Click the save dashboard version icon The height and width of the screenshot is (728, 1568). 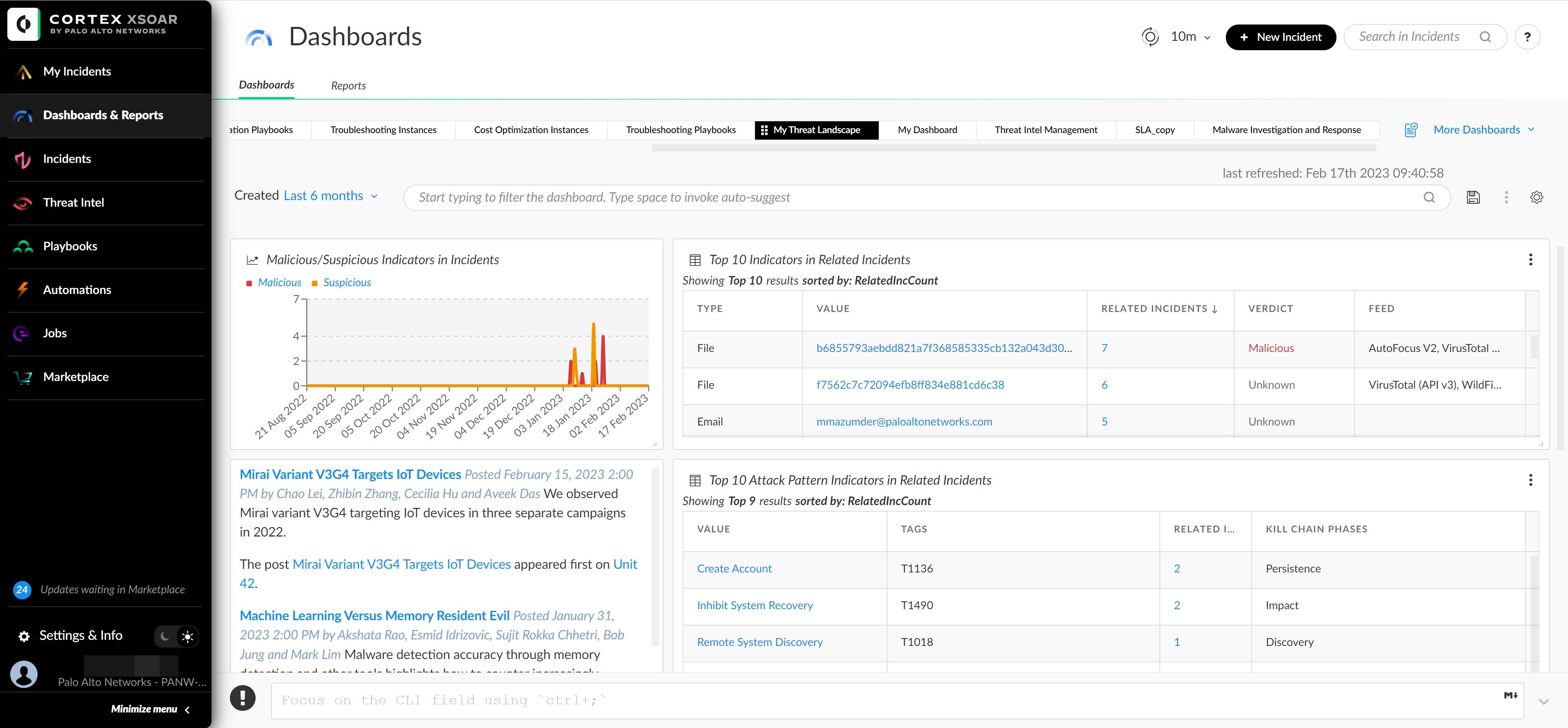1473,197
